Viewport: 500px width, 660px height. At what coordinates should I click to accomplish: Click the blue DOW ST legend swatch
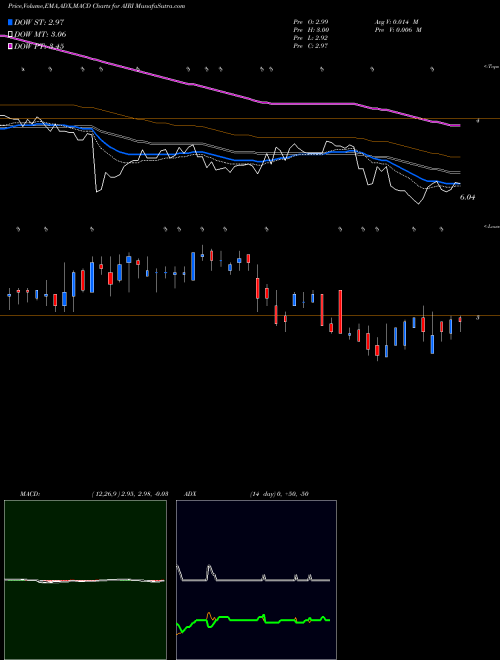click(x=10, y=22)
